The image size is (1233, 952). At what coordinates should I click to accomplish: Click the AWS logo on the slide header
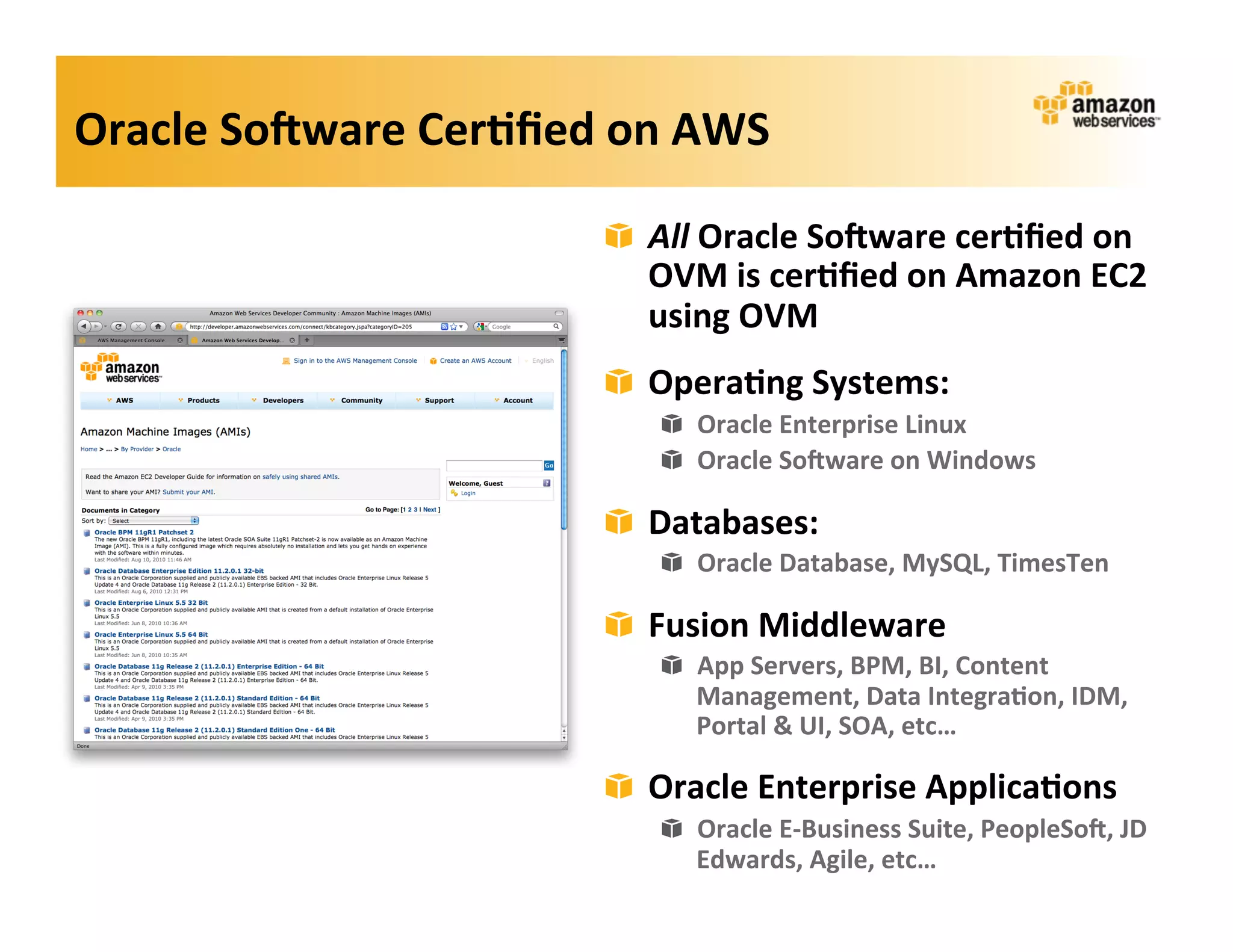pyautogui.click(x=1096, y=104)
